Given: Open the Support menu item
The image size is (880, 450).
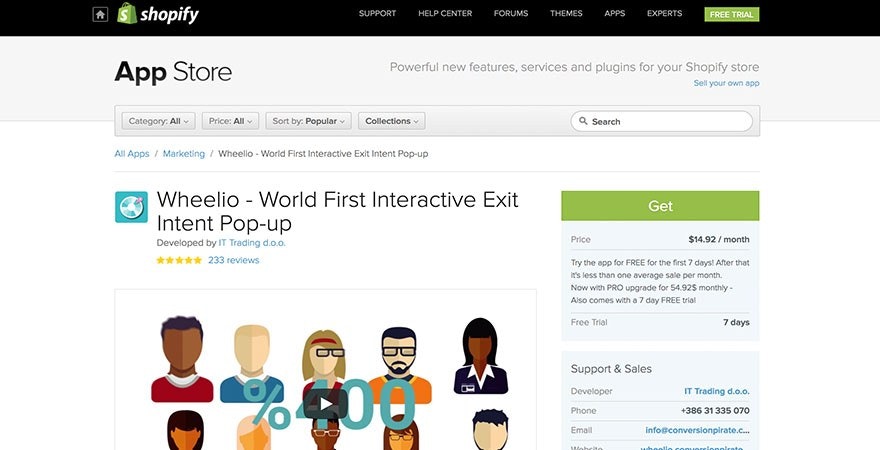Looking at the screenshot, I should 377,14.
